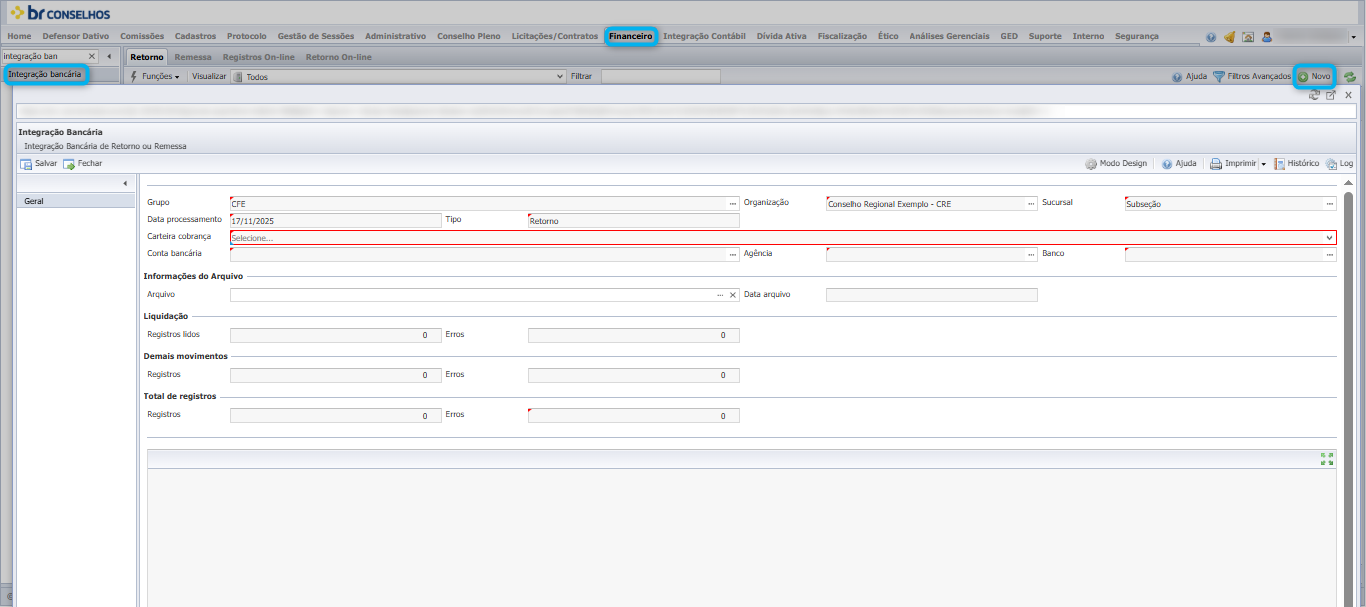Screen dimensions: 1366x607
Task: Click the Data processamento field
Action: coord(335,220)
